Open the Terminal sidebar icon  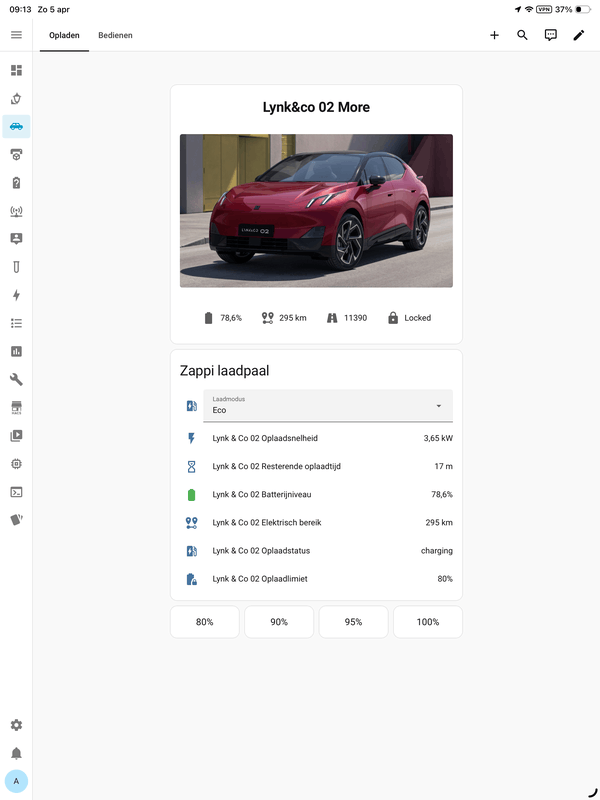coord(16,492)
